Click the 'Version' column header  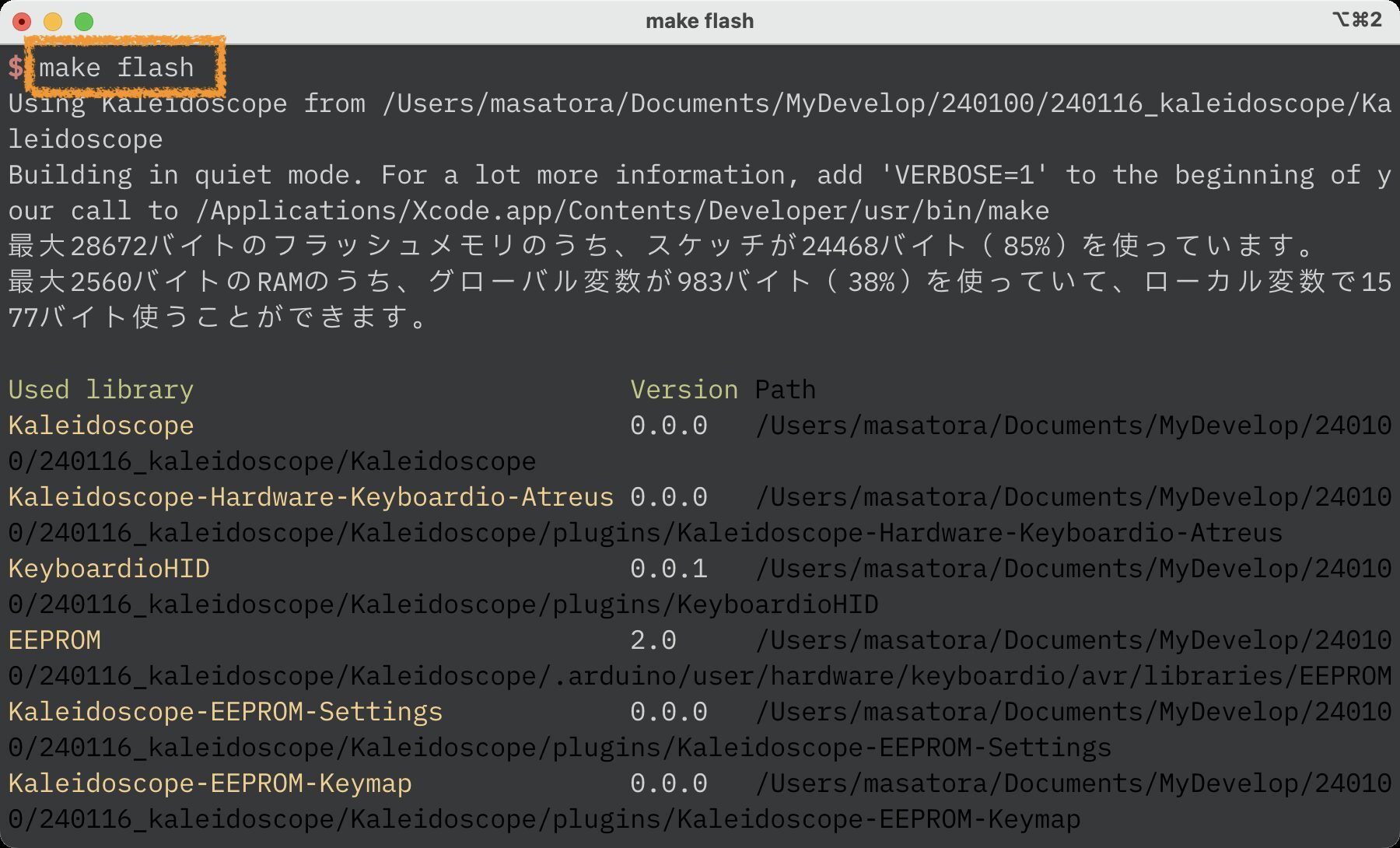684,390
